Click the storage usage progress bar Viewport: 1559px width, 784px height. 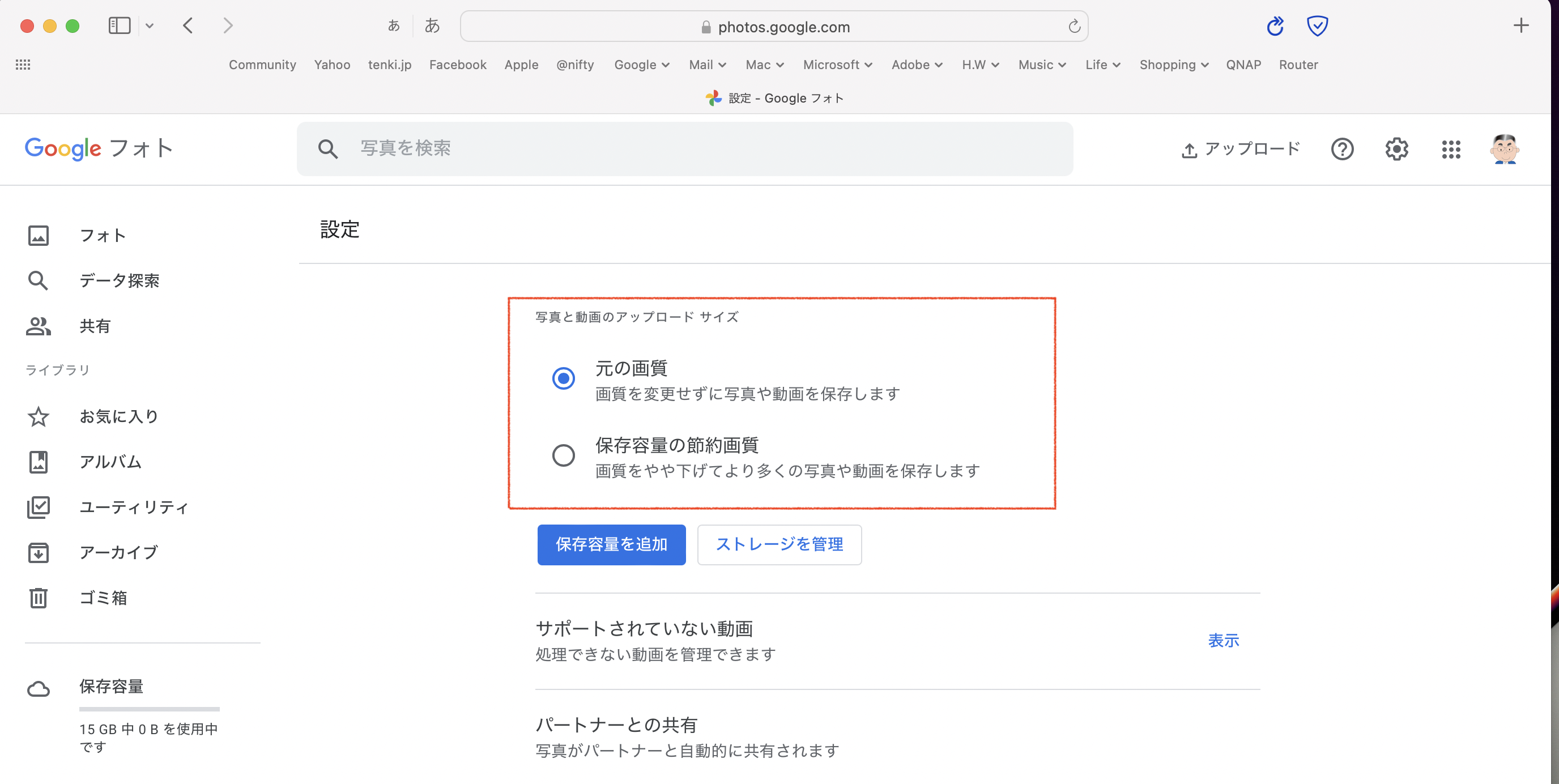(149, 709)
